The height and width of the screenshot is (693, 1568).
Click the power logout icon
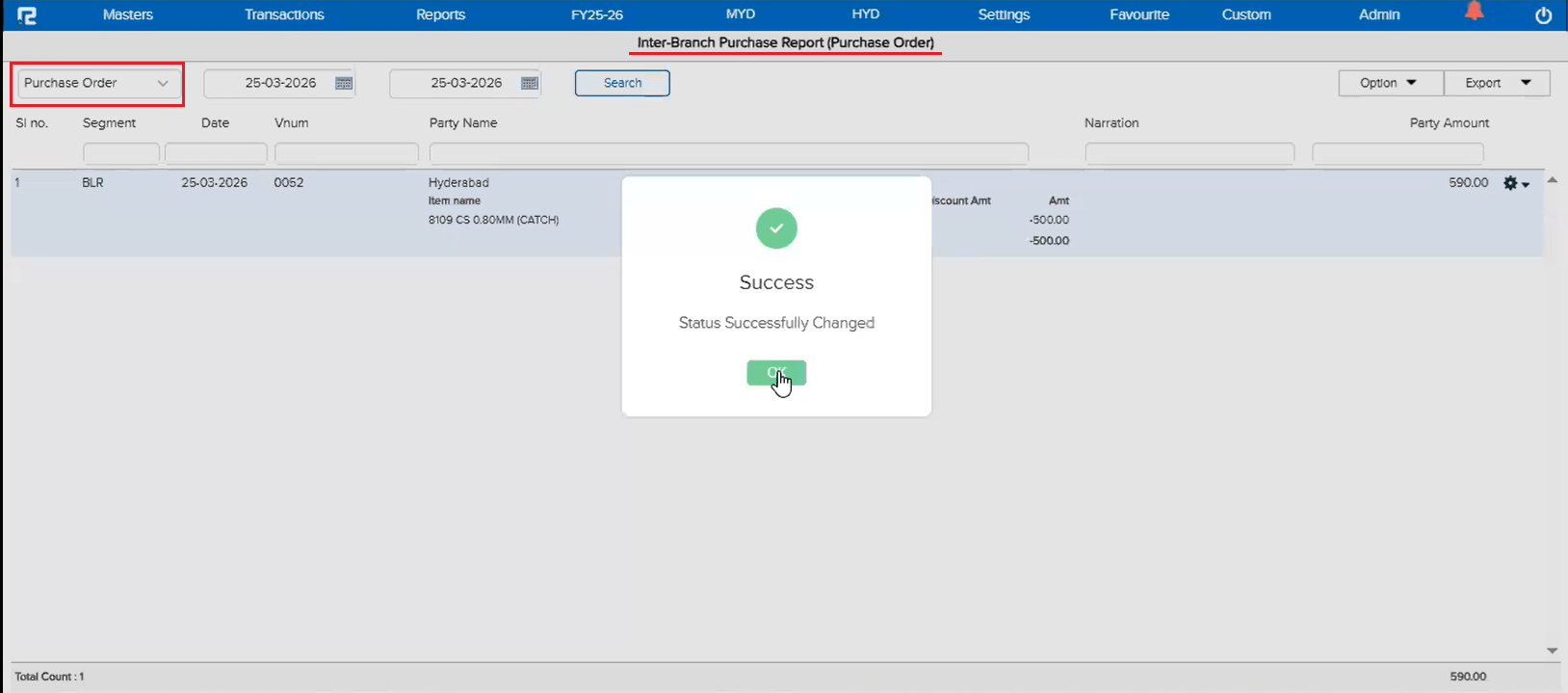(x=1543, y=15)
